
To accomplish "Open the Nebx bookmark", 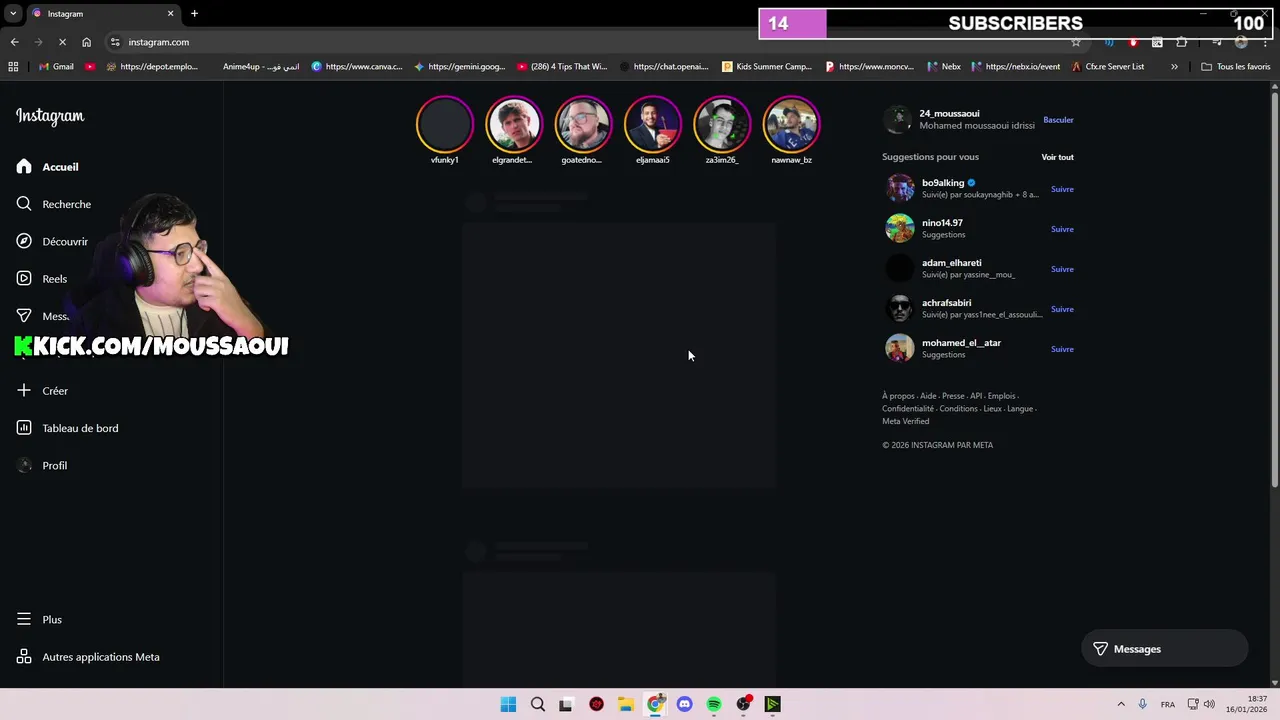I will (x=944, y=67).
